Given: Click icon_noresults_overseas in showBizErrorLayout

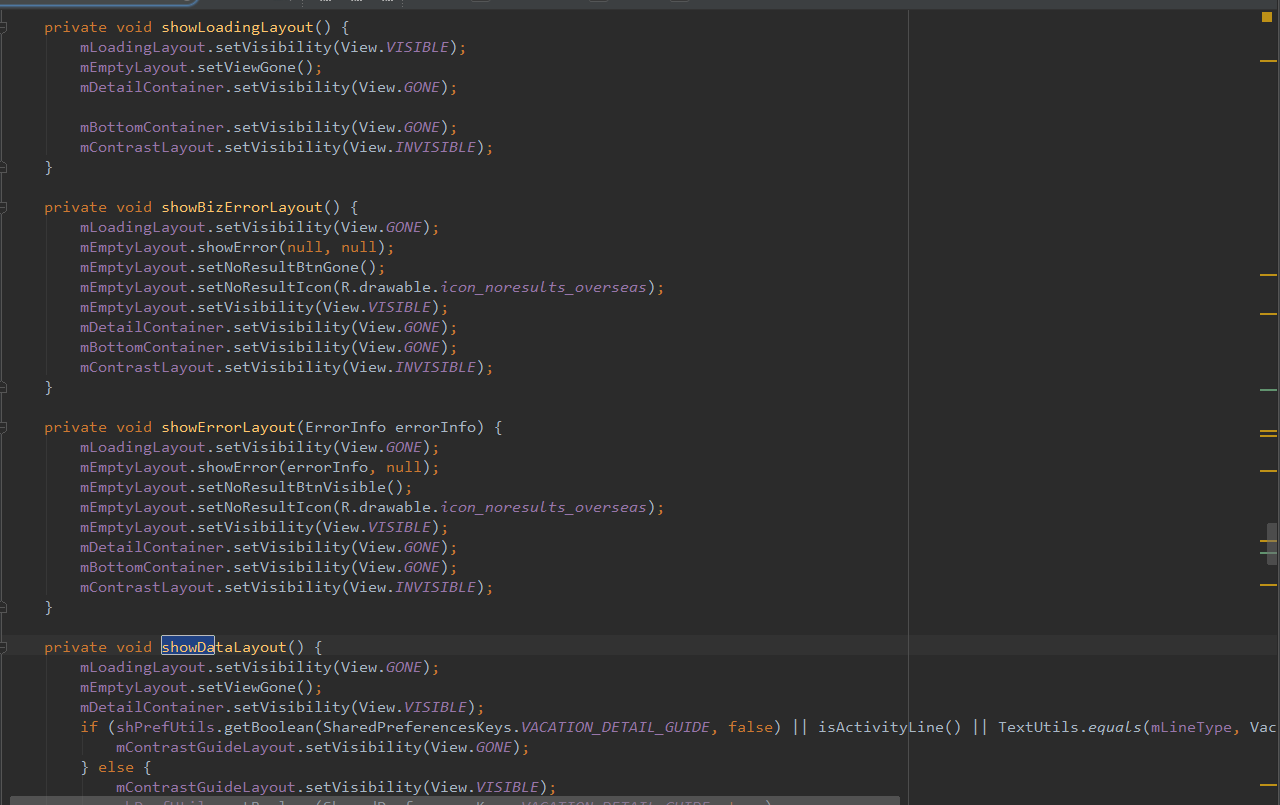Looking at the screenshot, I should coord(544,287).
